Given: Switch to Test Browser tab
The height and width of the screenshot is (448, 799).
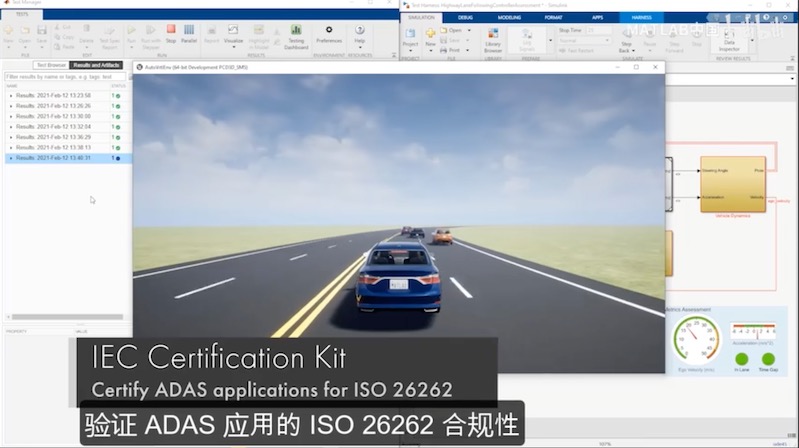Looking at the screenshot, I should [x=51, y=65].
